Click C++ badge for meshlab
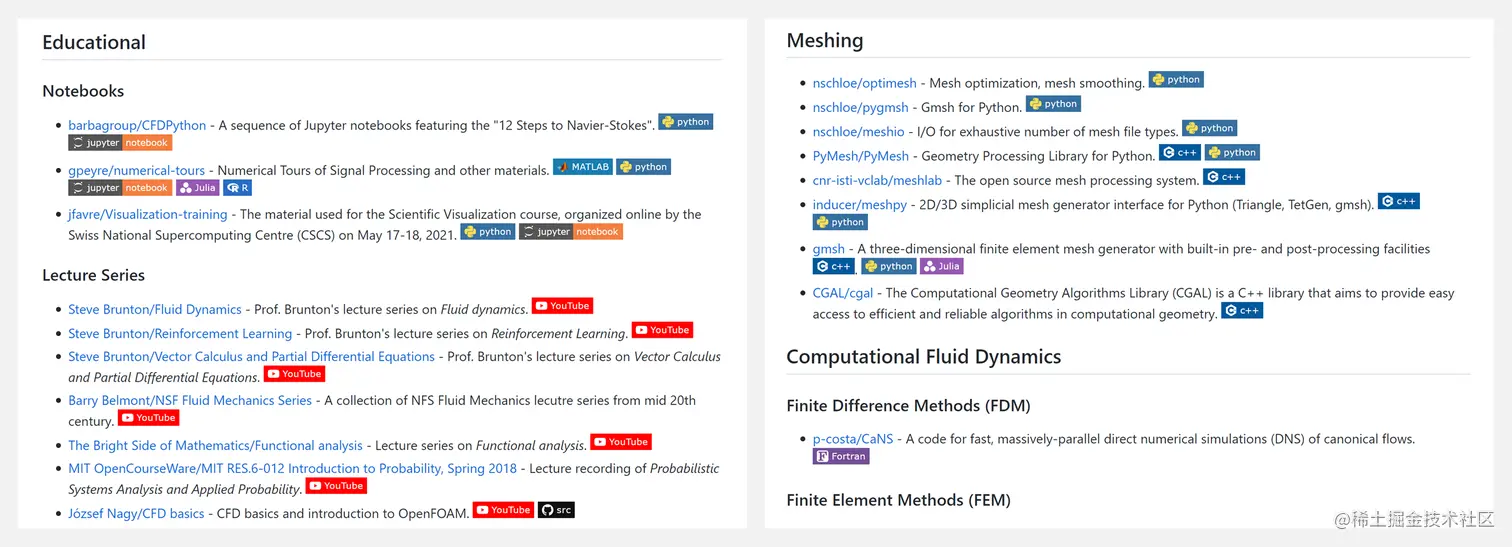Viewport: 1512px width, 547px height. click(x=1224, y=177)
